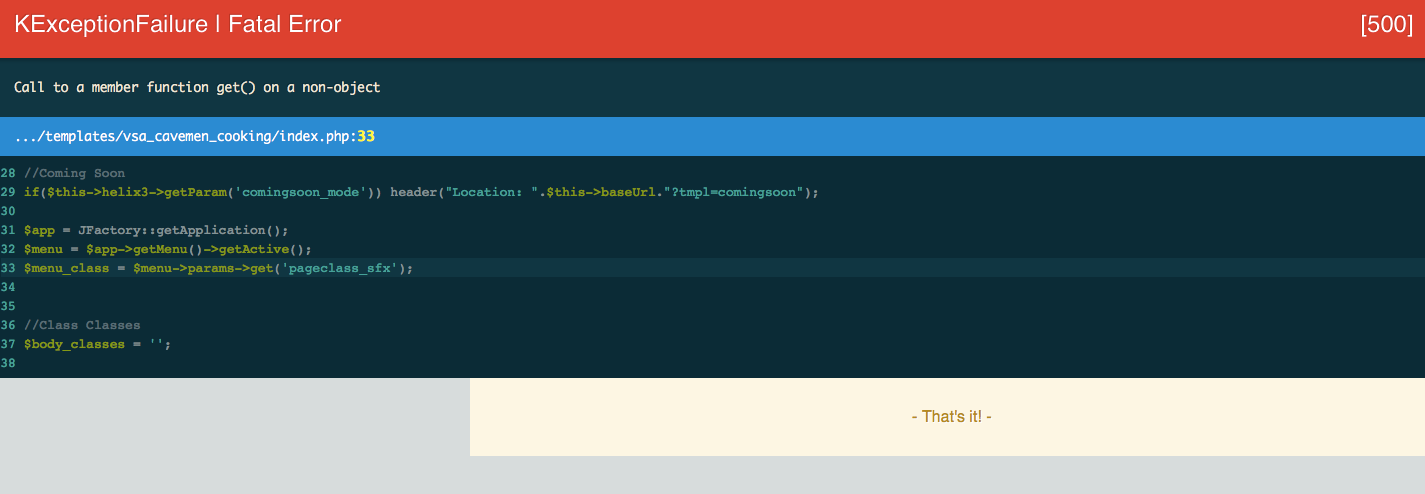Click the "$body_classes = '';" line
The height and width of the screenshot is (494, 1425).
pos(98,344)
